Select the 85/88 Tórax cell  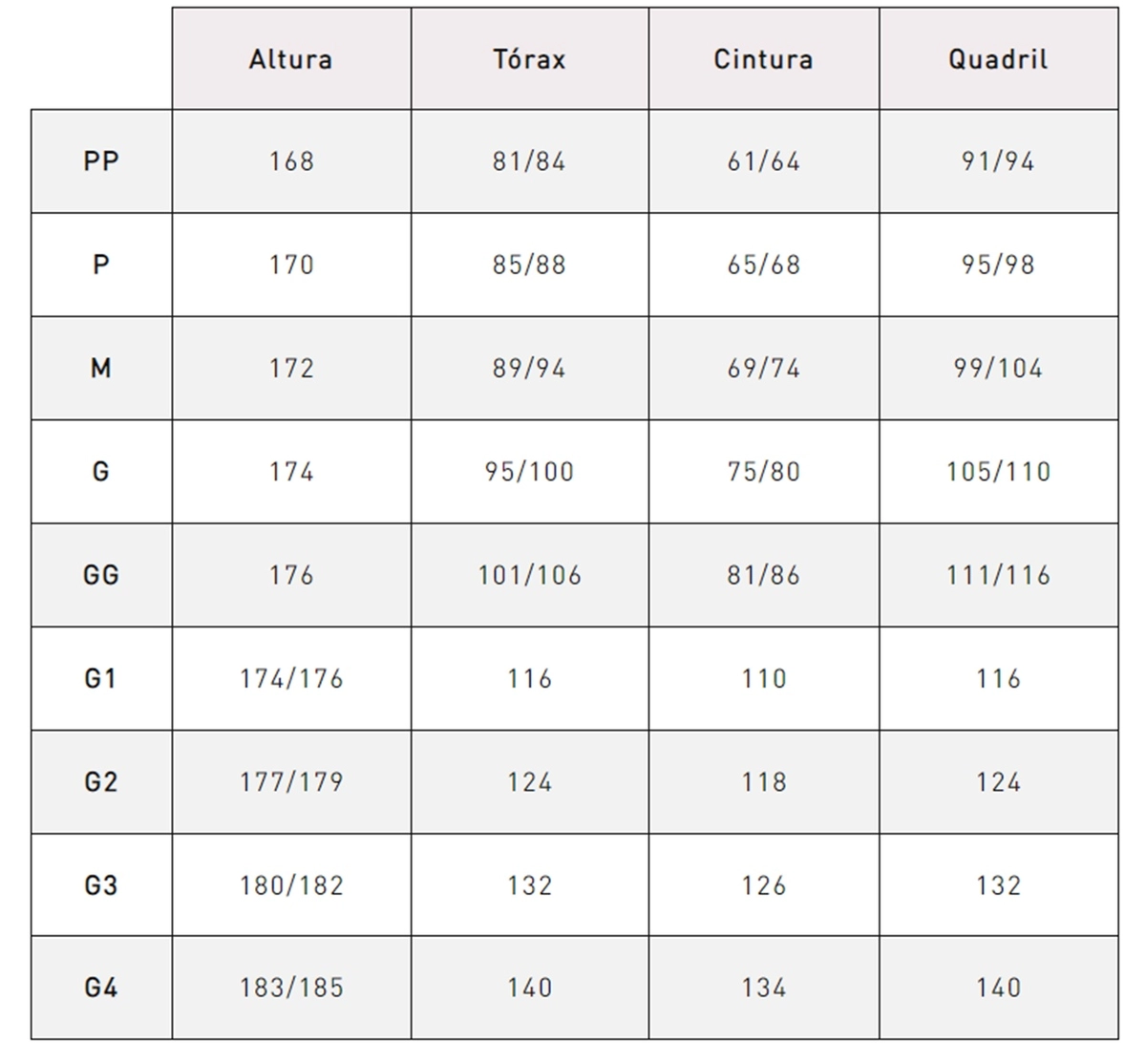tap(530, 265)
